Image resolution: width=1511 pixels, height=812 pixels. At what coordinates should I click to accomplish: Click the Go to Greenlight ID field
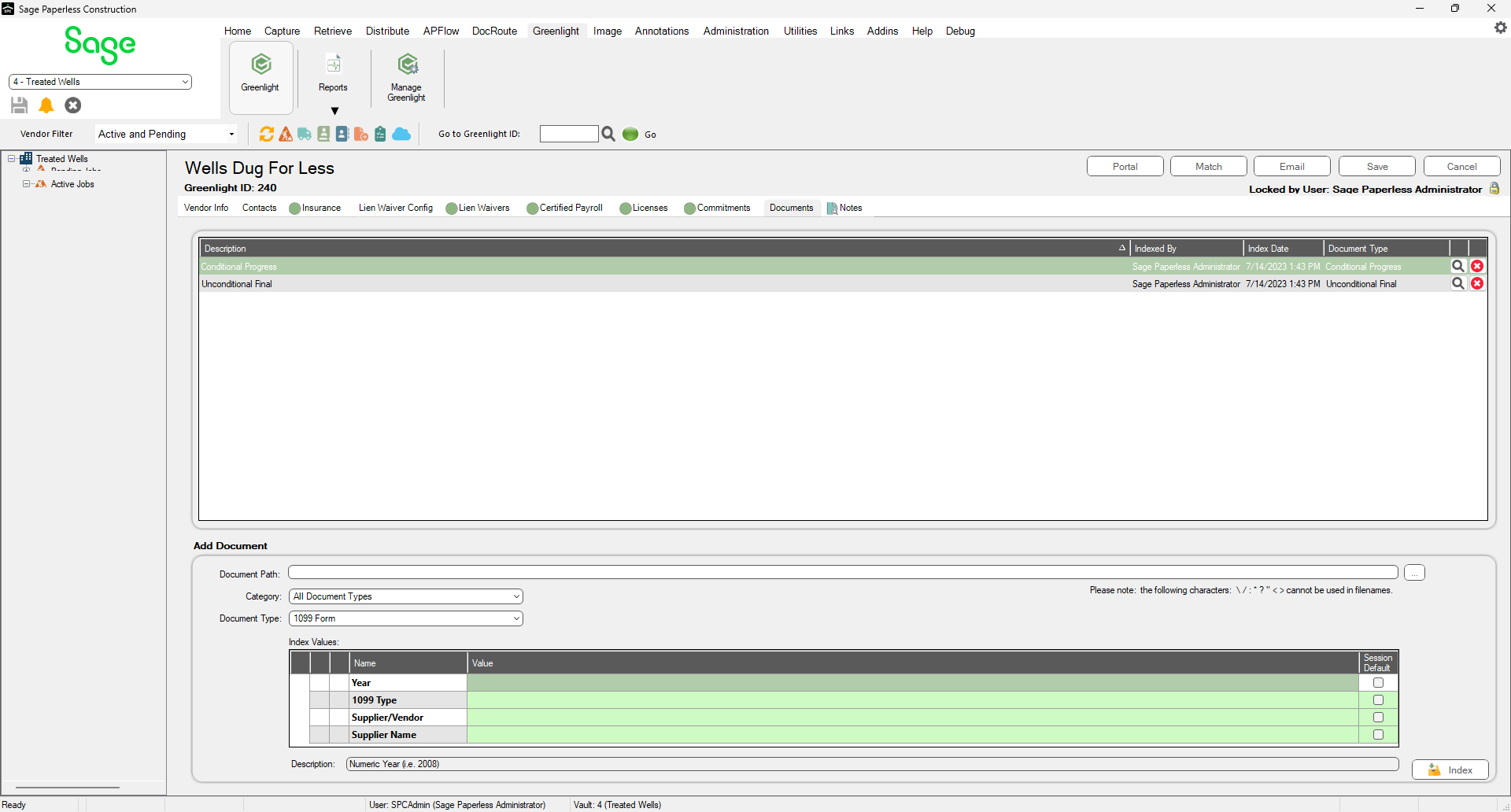(x=569, y=135)
